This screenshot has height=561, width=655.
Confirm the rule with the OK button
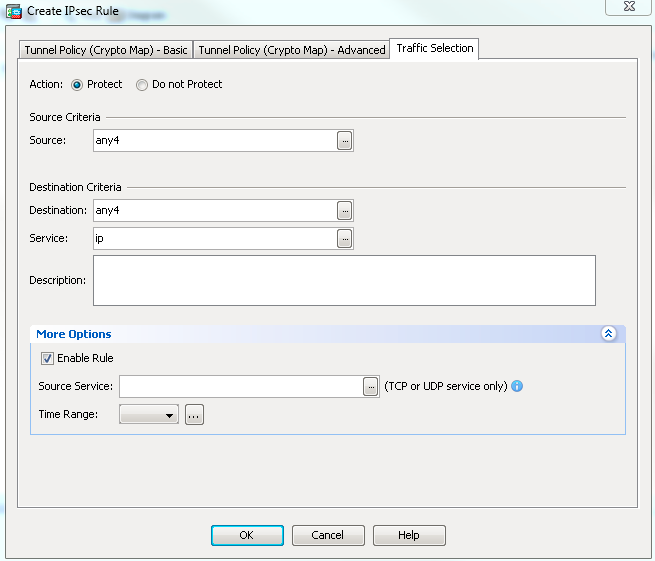click(247, 535)
